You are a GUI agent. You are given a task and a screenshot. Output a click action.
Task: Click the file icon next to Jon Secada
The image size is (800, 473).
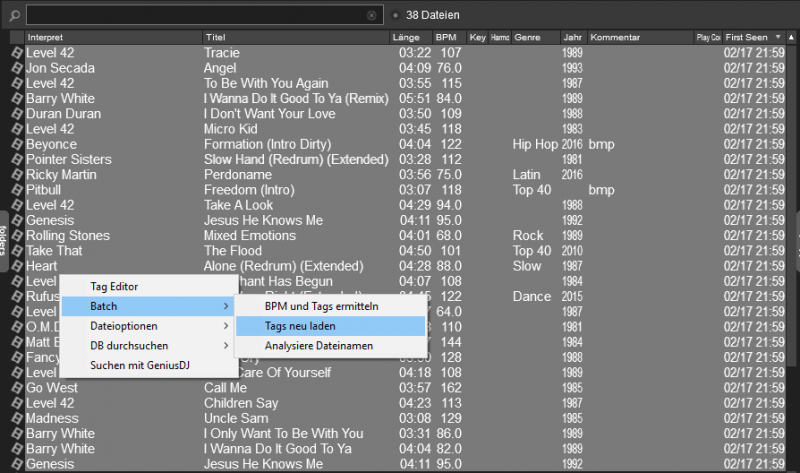click(16, 68)
